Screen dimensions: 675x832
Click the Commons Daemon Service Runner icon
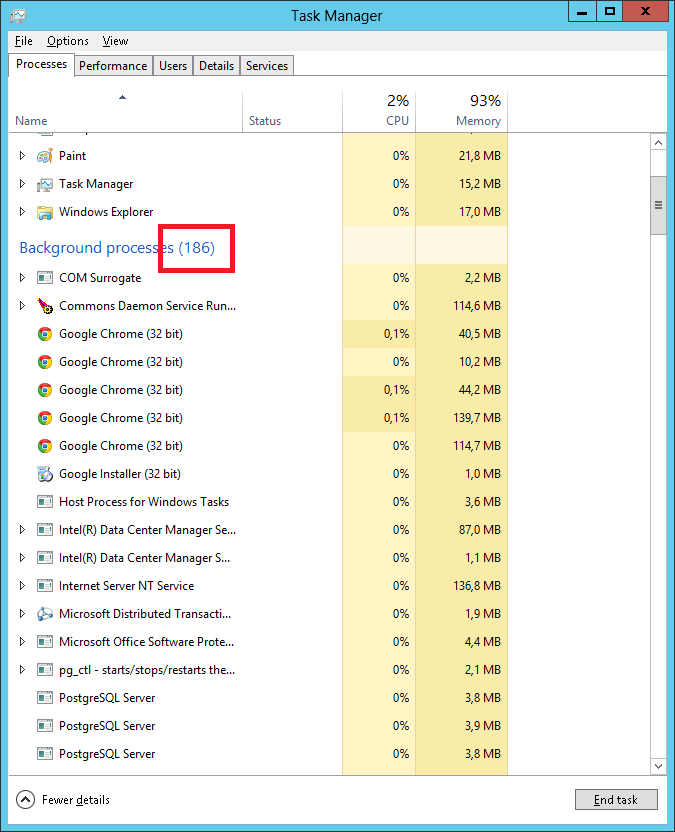click(x=44, y=306)
